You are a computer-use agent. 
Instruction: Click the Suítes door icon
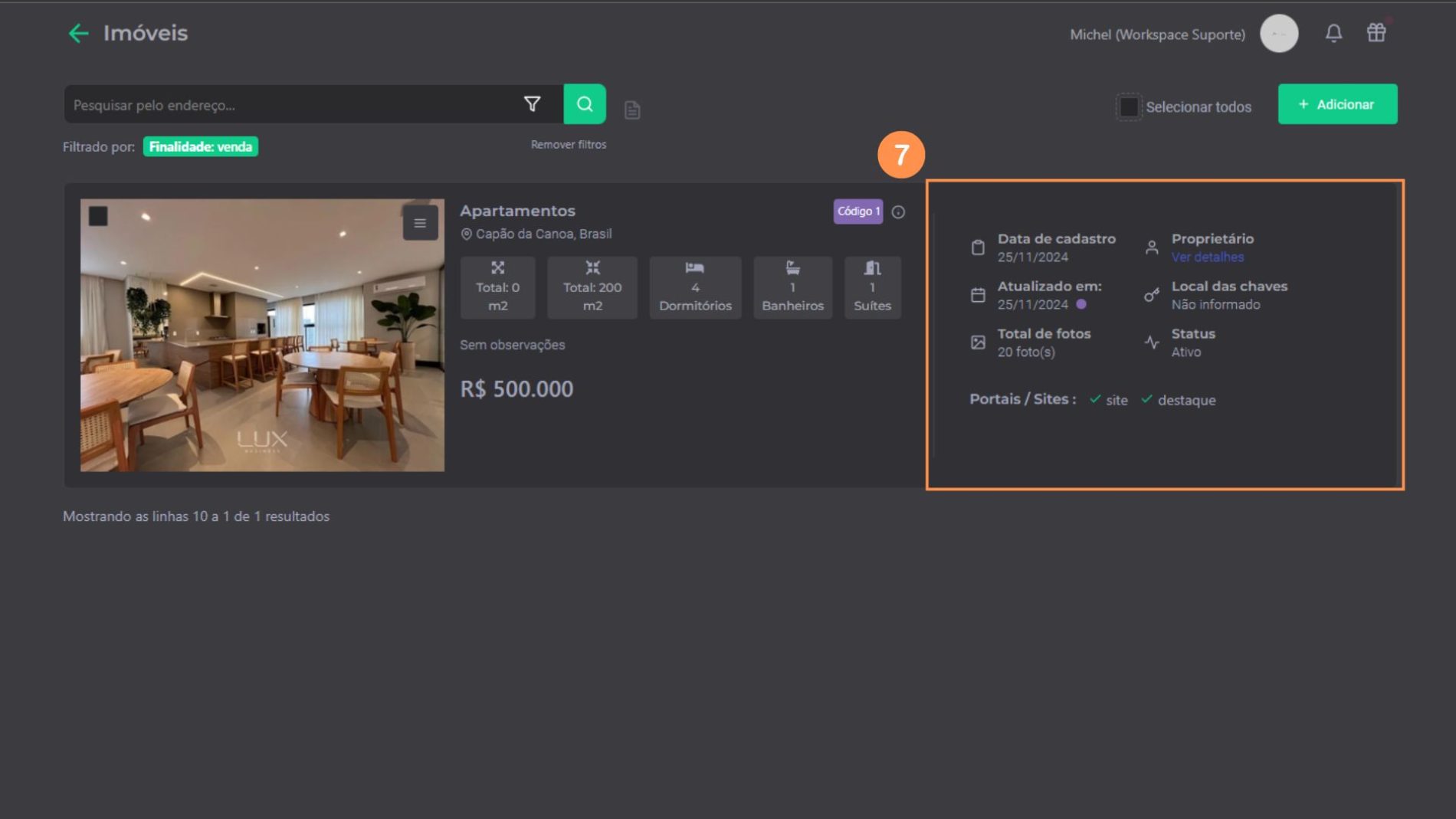872,268
